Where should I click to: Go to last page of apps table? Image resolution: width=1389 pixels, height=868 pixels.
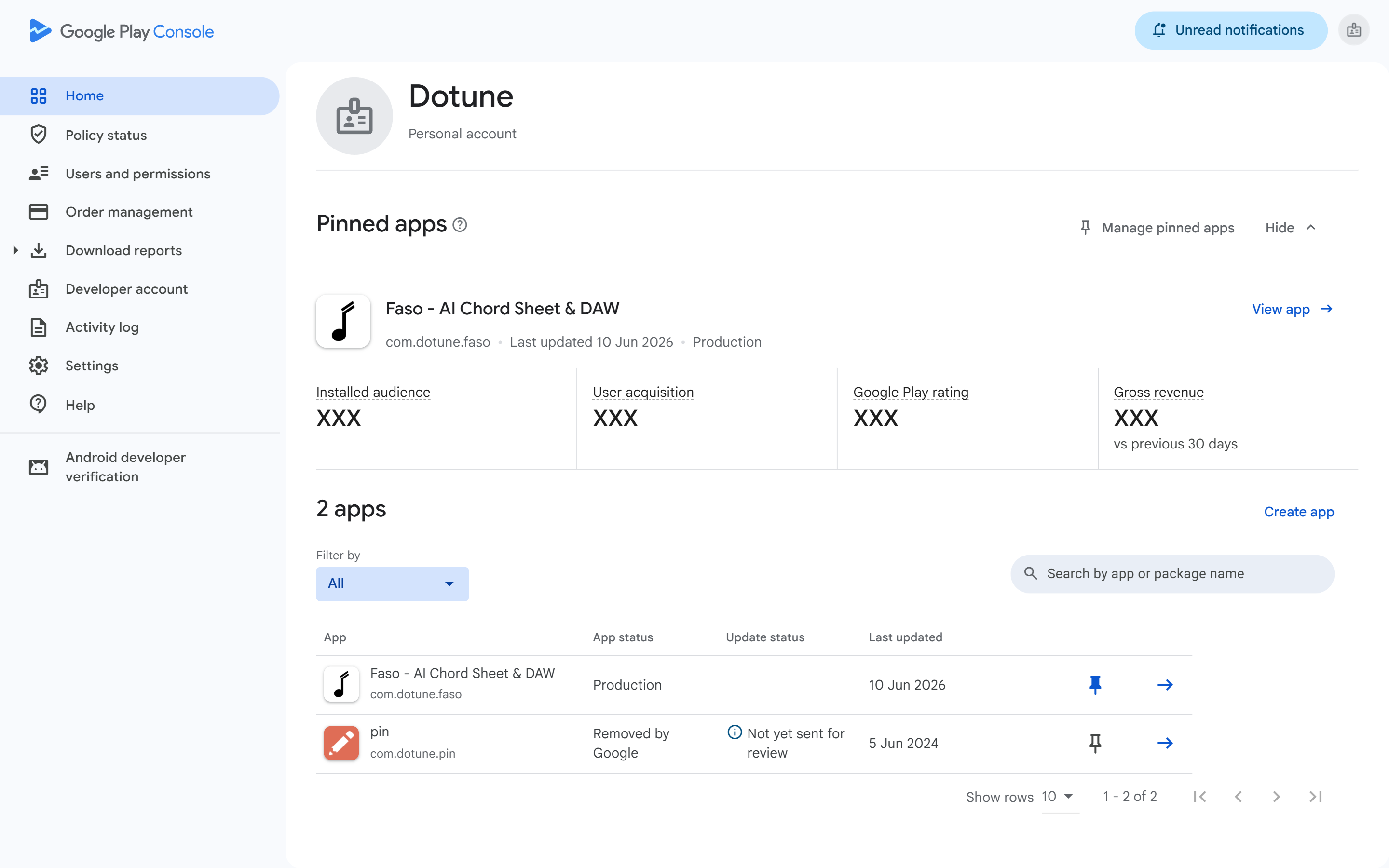(x=1315, y=797)
